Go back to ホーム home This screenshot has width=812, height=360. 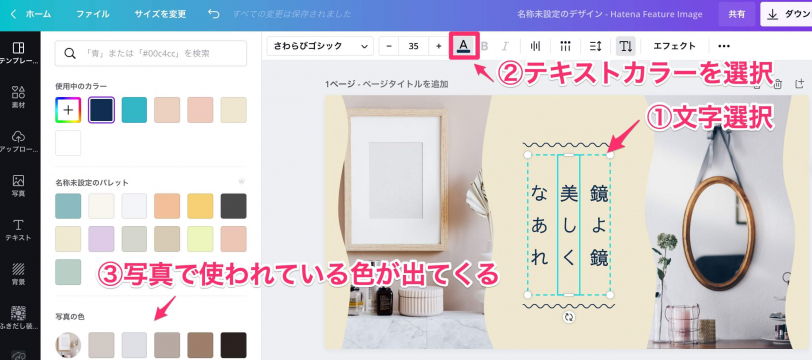[x=31, y=14]
